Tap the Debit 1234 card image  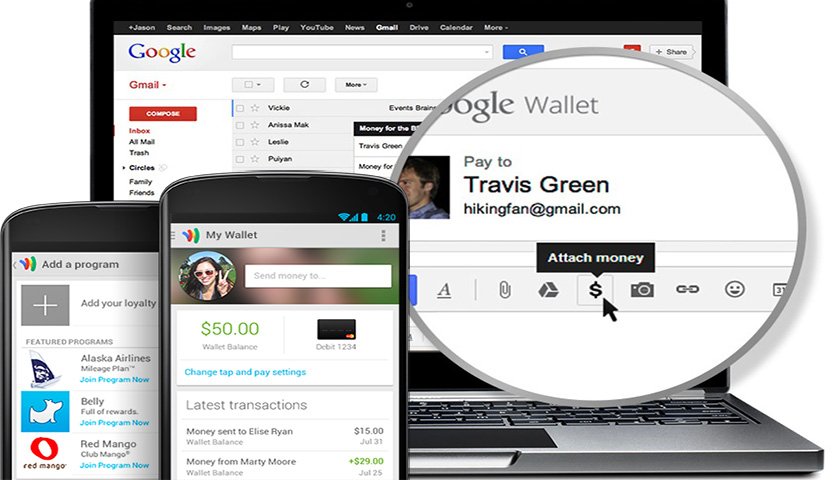[x=336, y=329]
